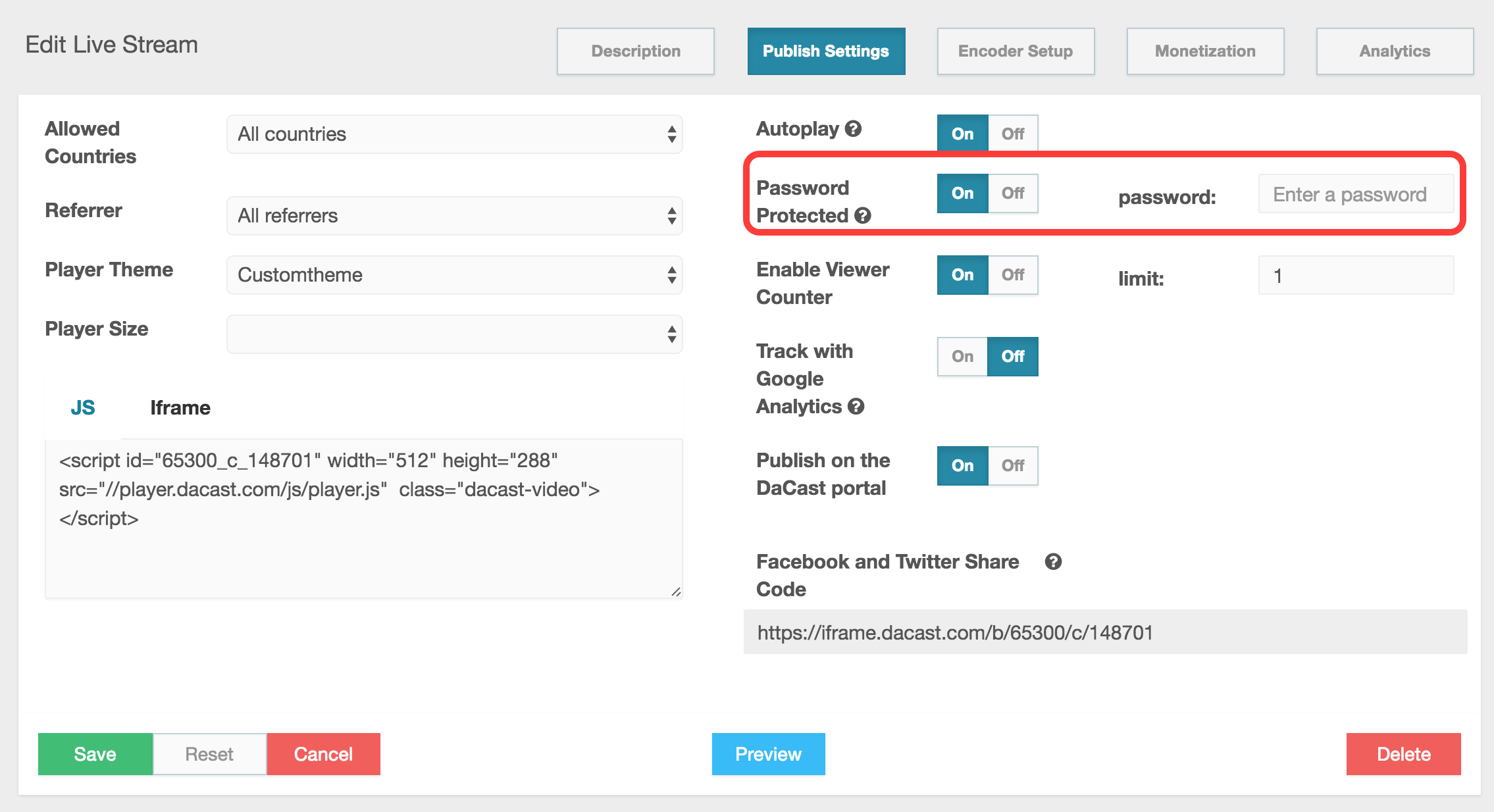Switch to the Description tab

tap(636, 51)
